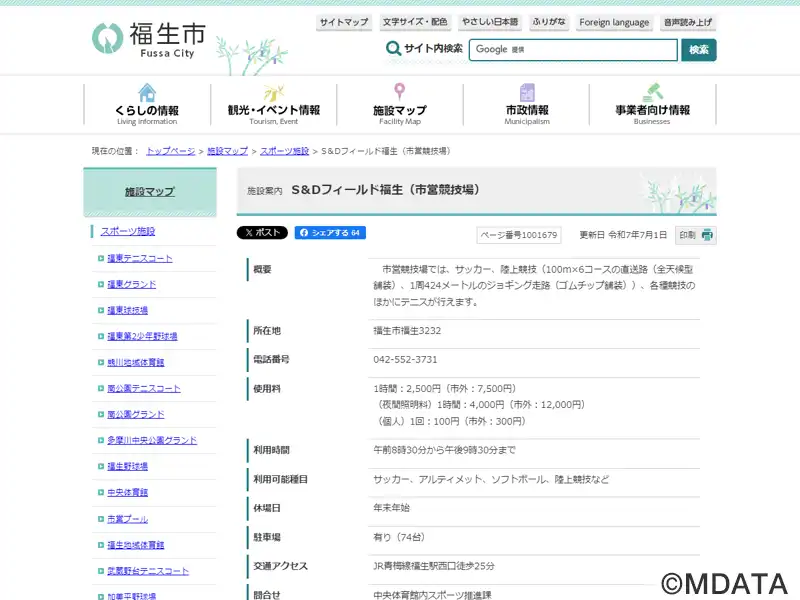Open 市政情報 document icon
This screenshot has height=600, width=800.
[x=527, y=93]
